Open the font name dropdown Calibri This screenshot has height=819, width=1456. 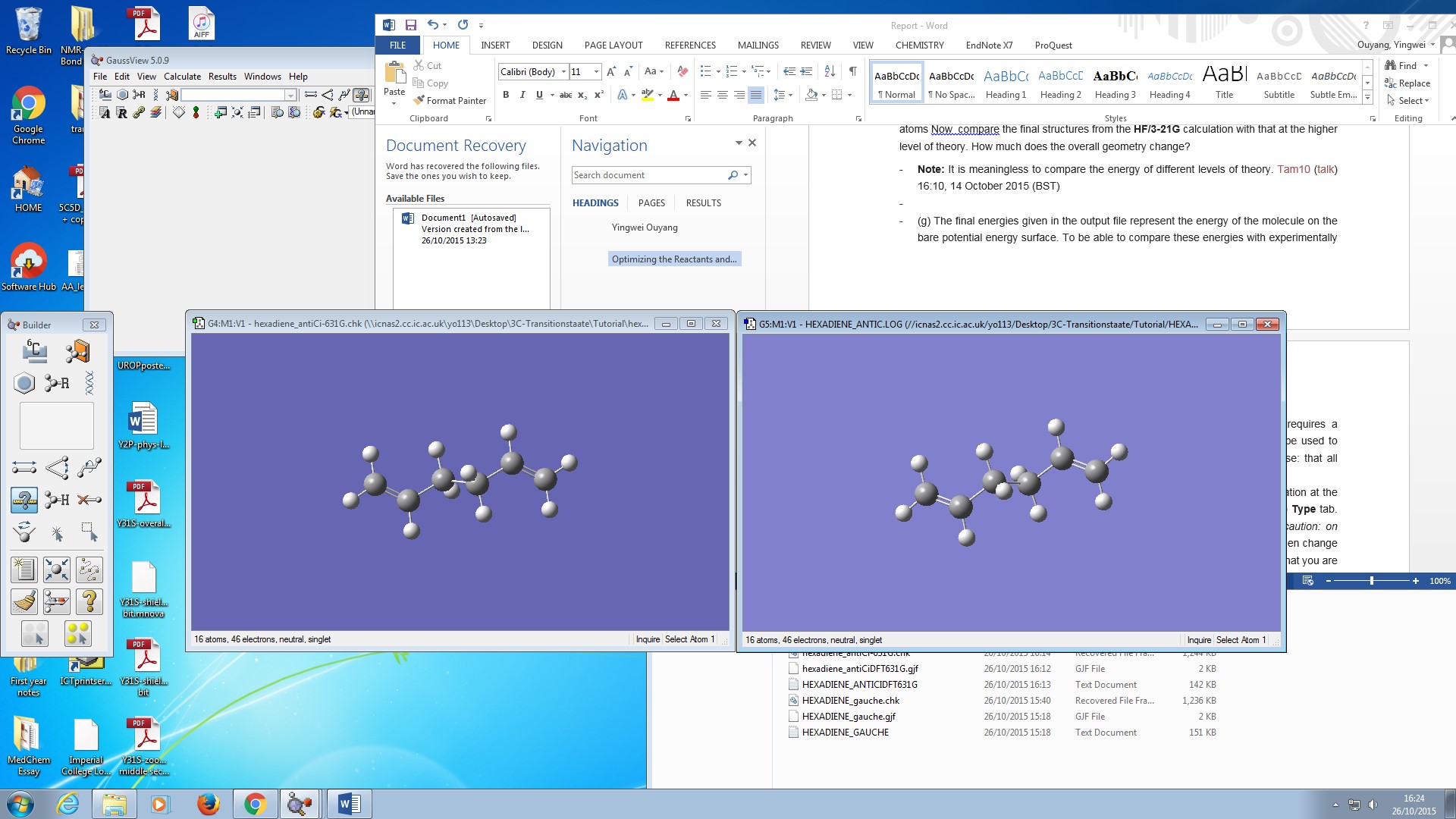[x=563, y=72]
